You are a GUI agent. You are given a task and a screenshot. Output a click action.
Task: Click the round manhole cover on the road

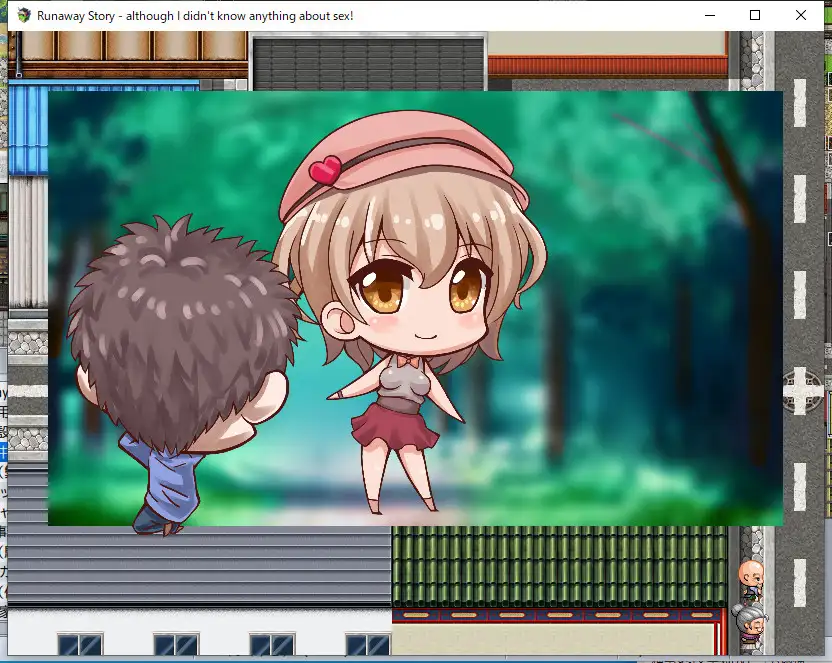[802, 391]
